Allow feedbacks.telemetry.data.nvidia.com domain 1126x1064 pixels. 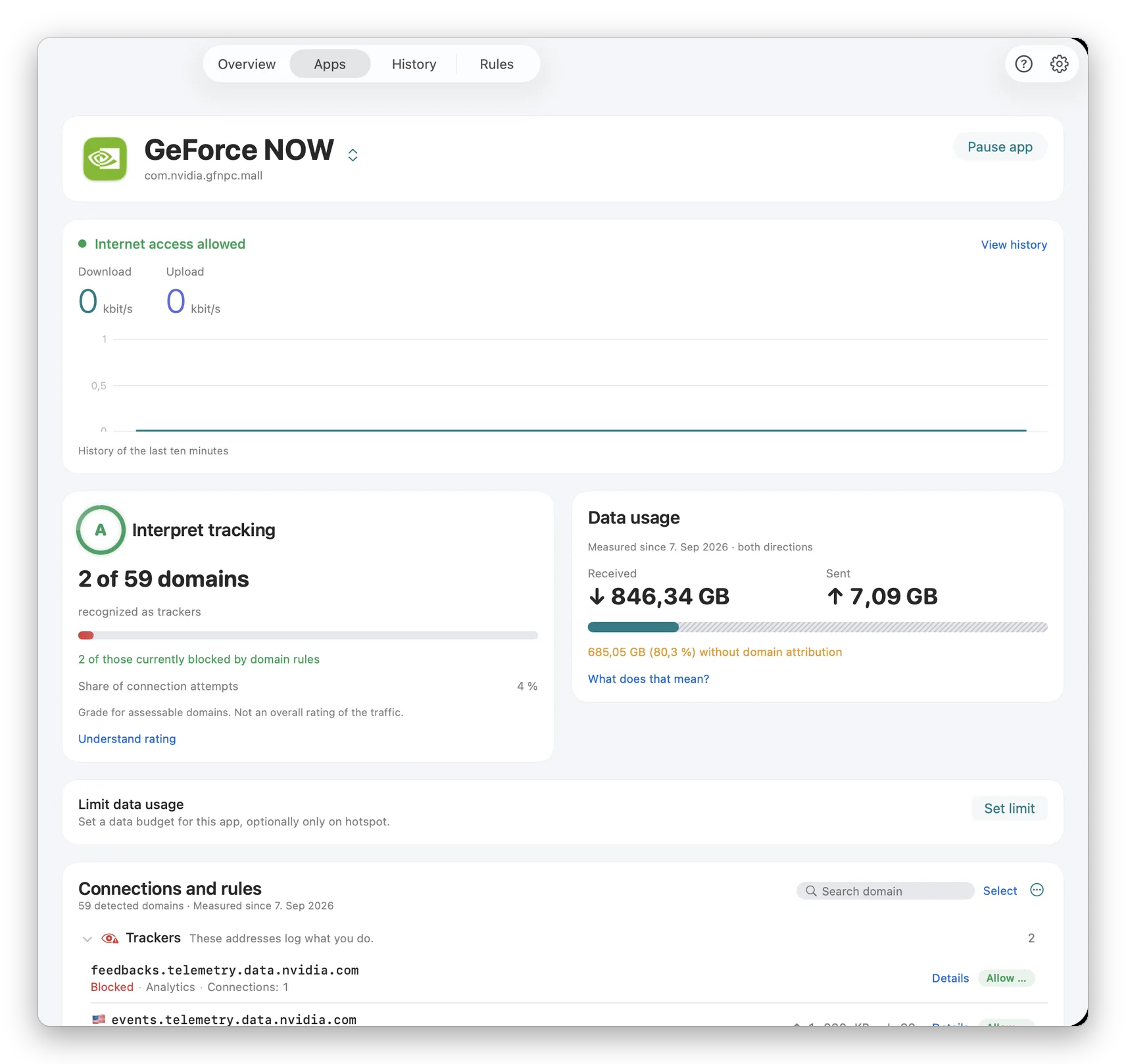(1006, 978)
